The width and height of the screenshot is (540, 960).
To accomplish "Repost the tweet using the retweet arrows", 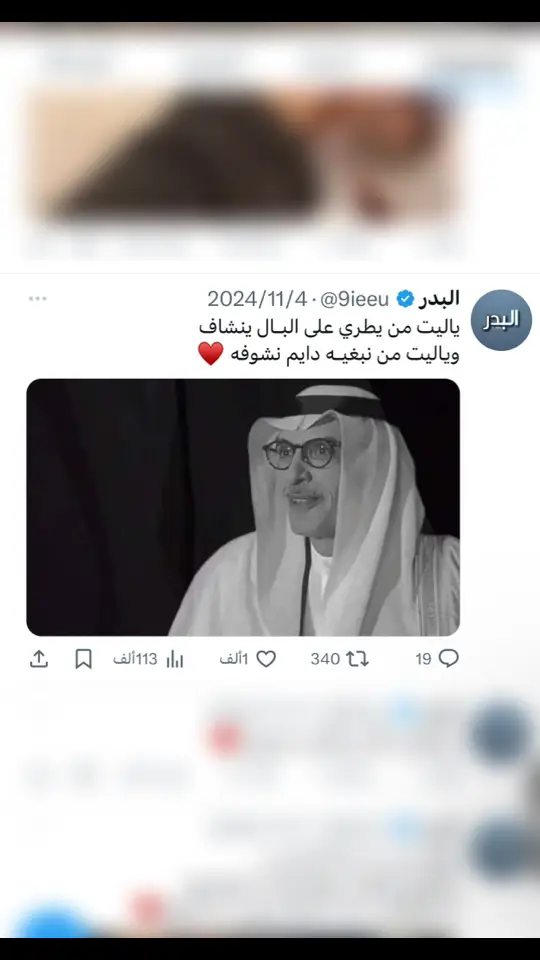I will point(357,659).
